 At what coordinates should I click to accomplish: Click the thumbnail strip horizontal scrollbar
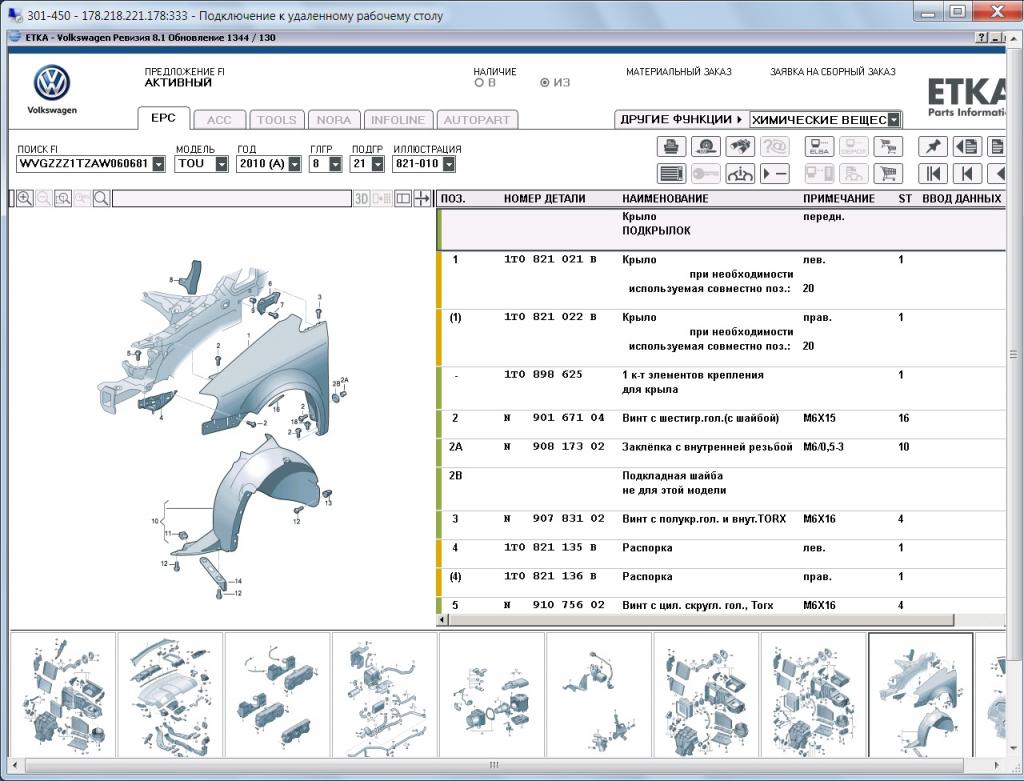pyautogui.click(x=494, y=765)
